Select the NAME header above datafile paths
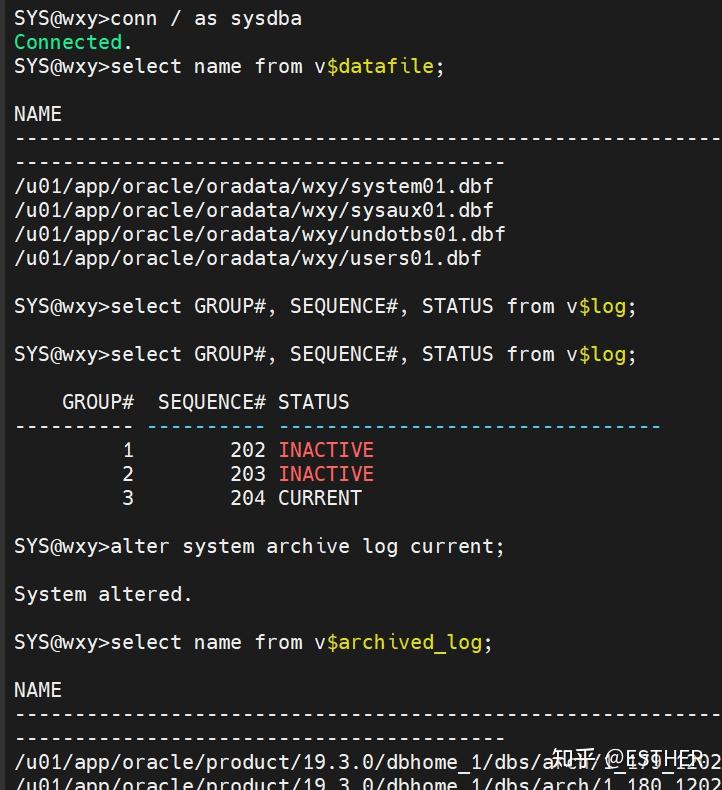Viewport: 722px width, 790px height. [38, 114]
